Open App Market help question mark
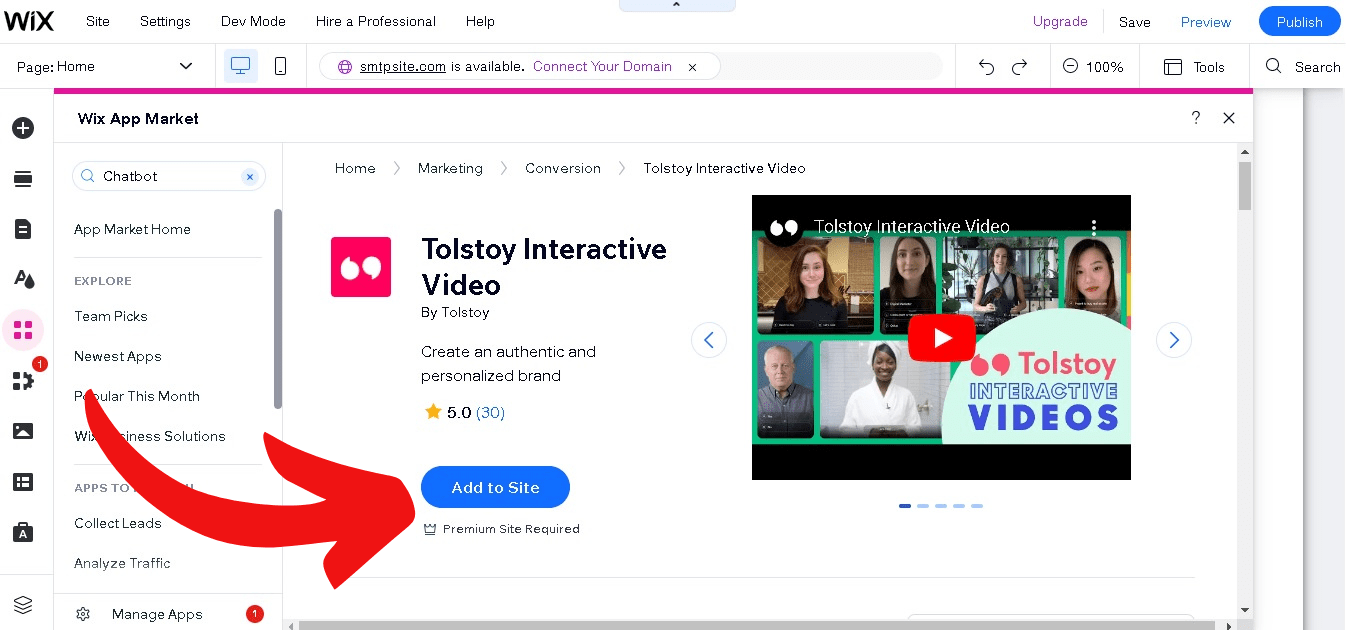 (x=1196, y=118)
